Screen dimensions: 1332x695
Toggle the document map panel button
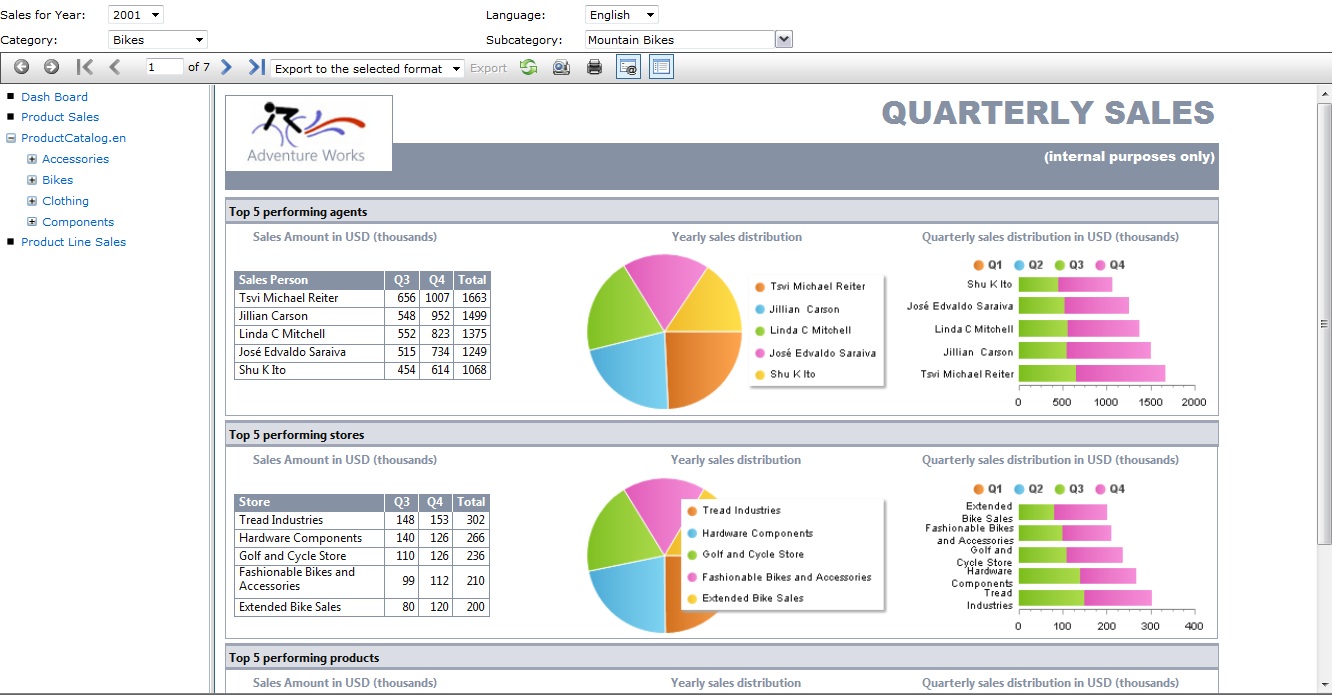[661, 67]
